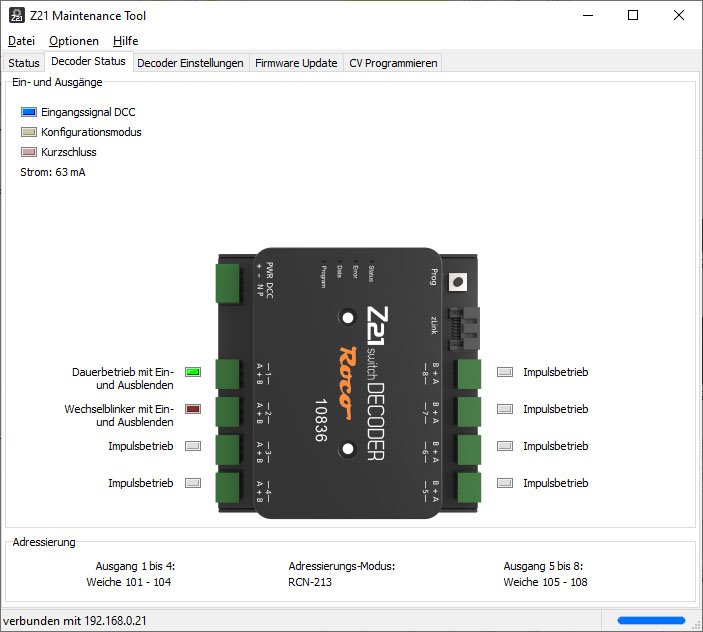Click Dauerbetrieb mit Ein- und Ausblenden label
The image size is (703, 632).
(123, 378)
